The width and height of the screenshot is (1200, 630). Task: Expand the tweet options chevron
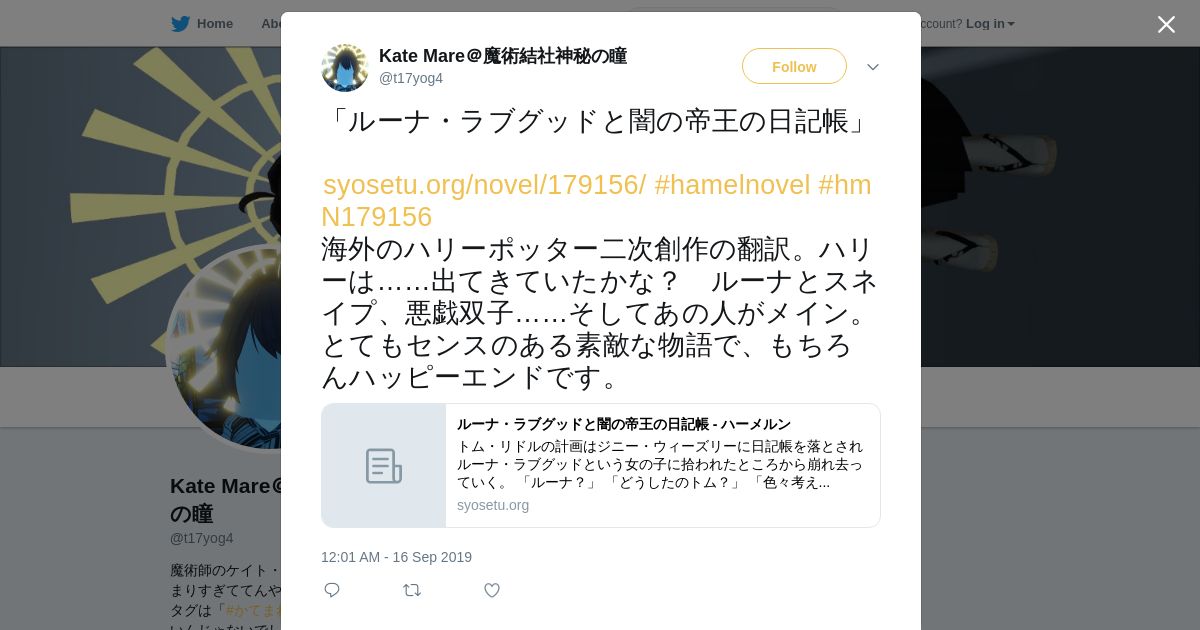[x=873, y=67]
